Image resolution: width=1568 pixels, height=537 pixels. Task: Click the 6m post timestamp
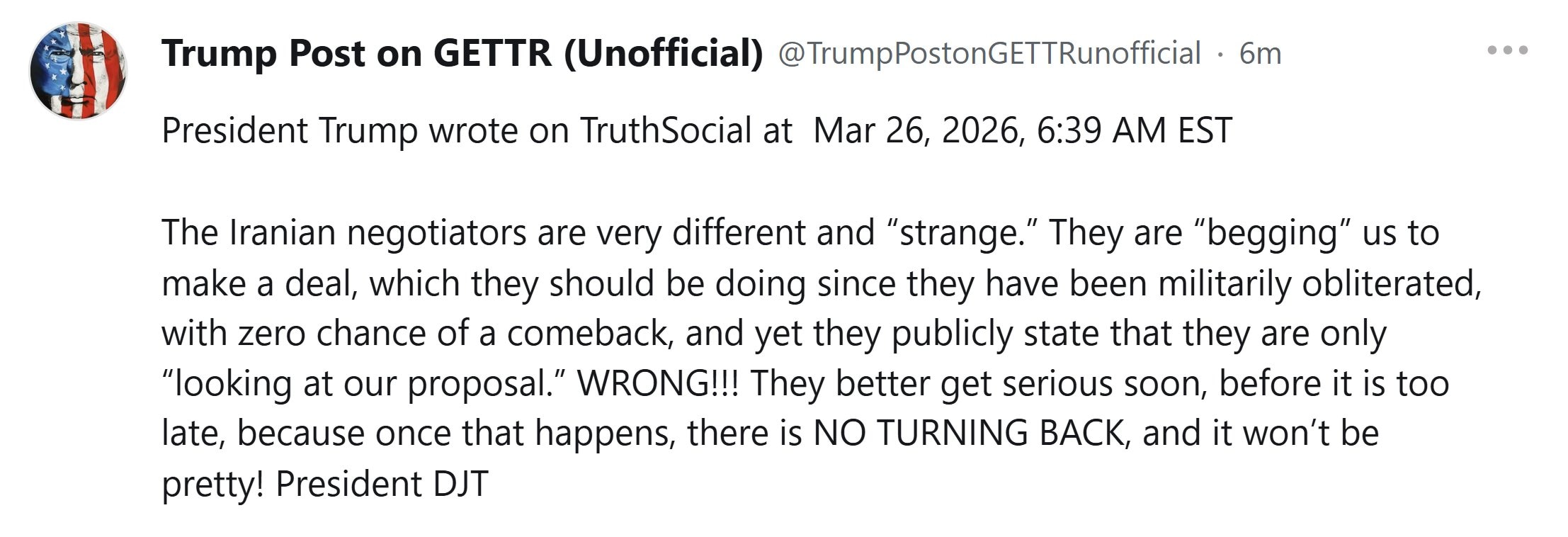(1260, 54)
